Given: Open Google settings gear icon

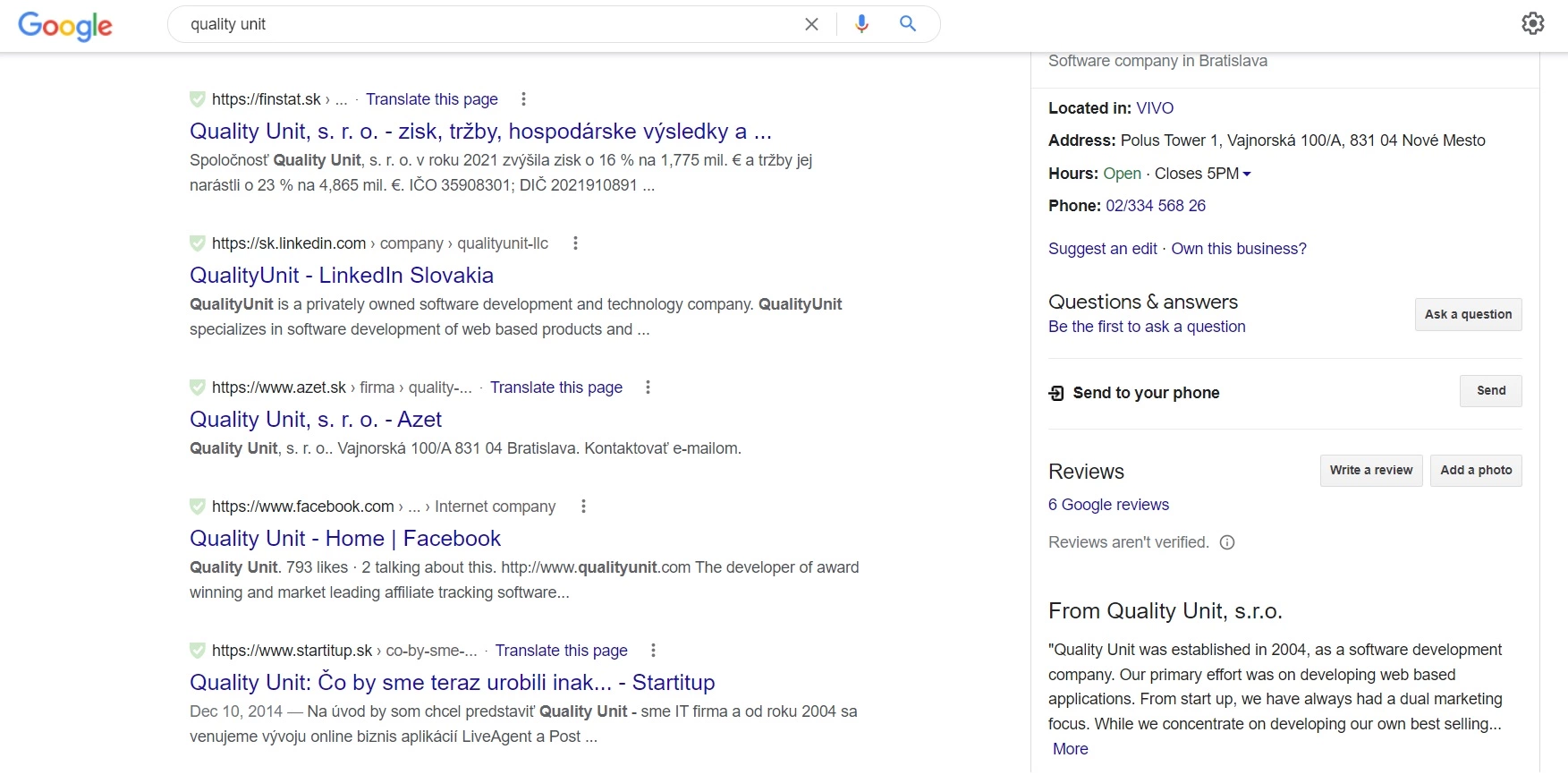Looking at the screenshot, I should (1532, 23).
